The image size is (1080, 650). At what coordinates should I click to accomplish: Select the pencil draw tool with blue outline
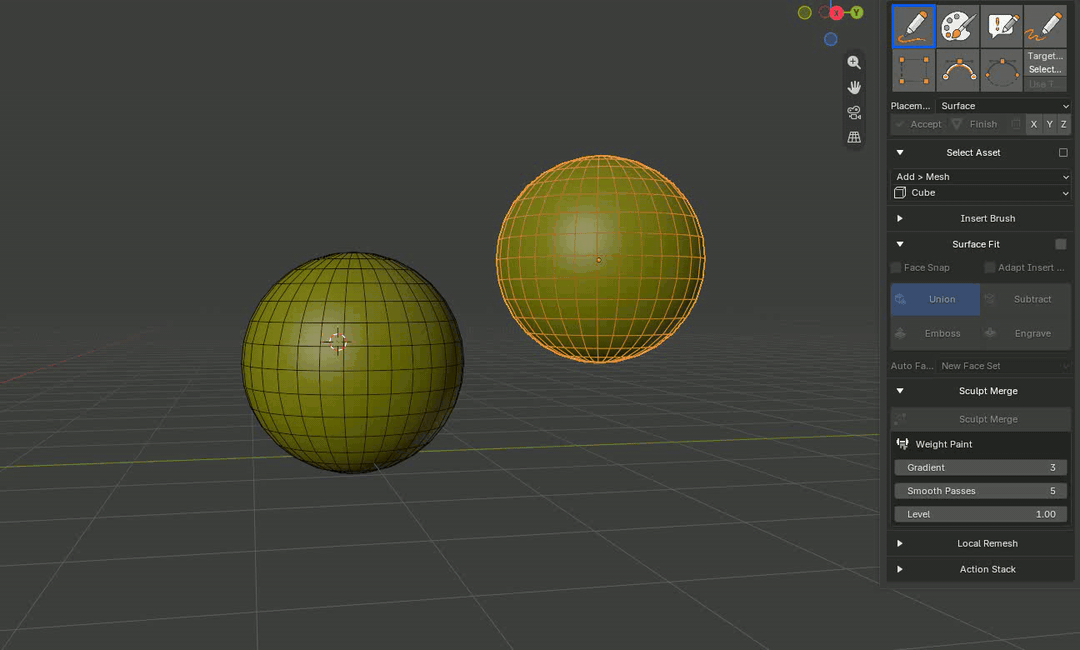tap(913, 26)
